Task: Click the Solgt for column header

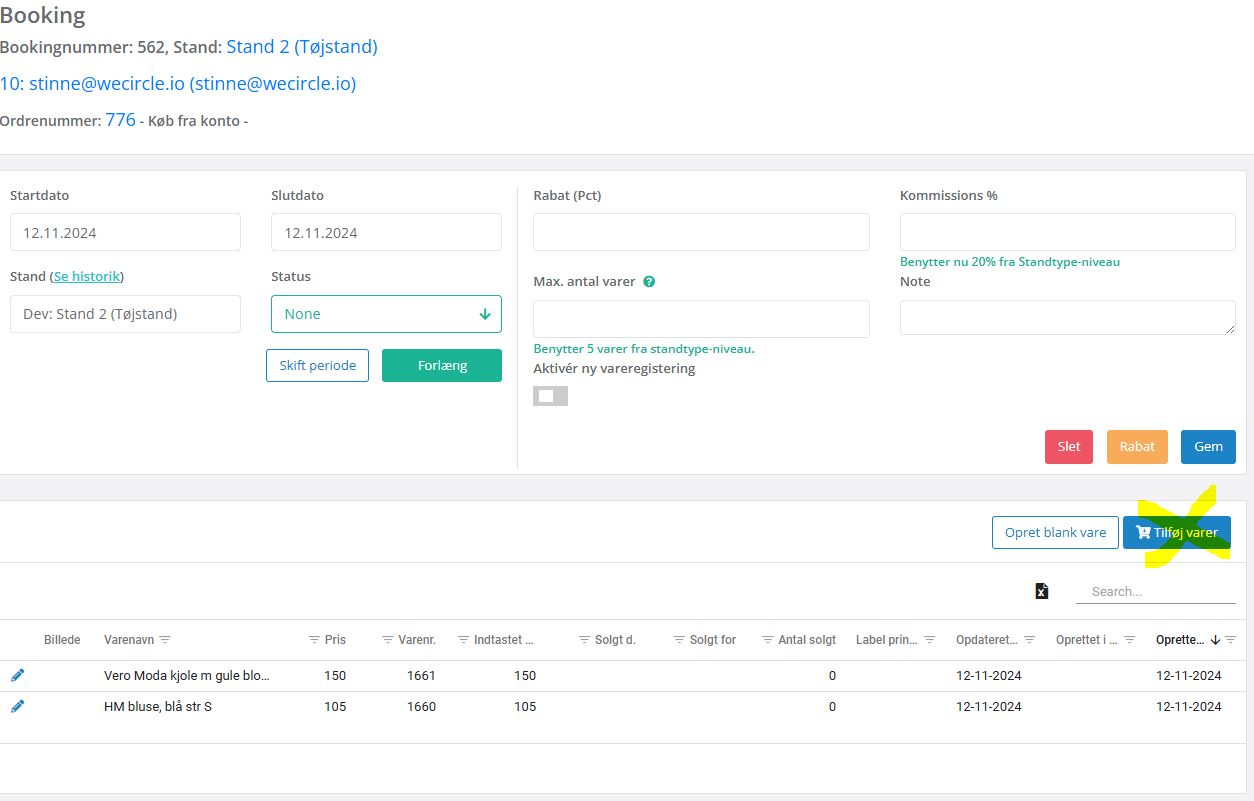Action: tap(712, 640)
